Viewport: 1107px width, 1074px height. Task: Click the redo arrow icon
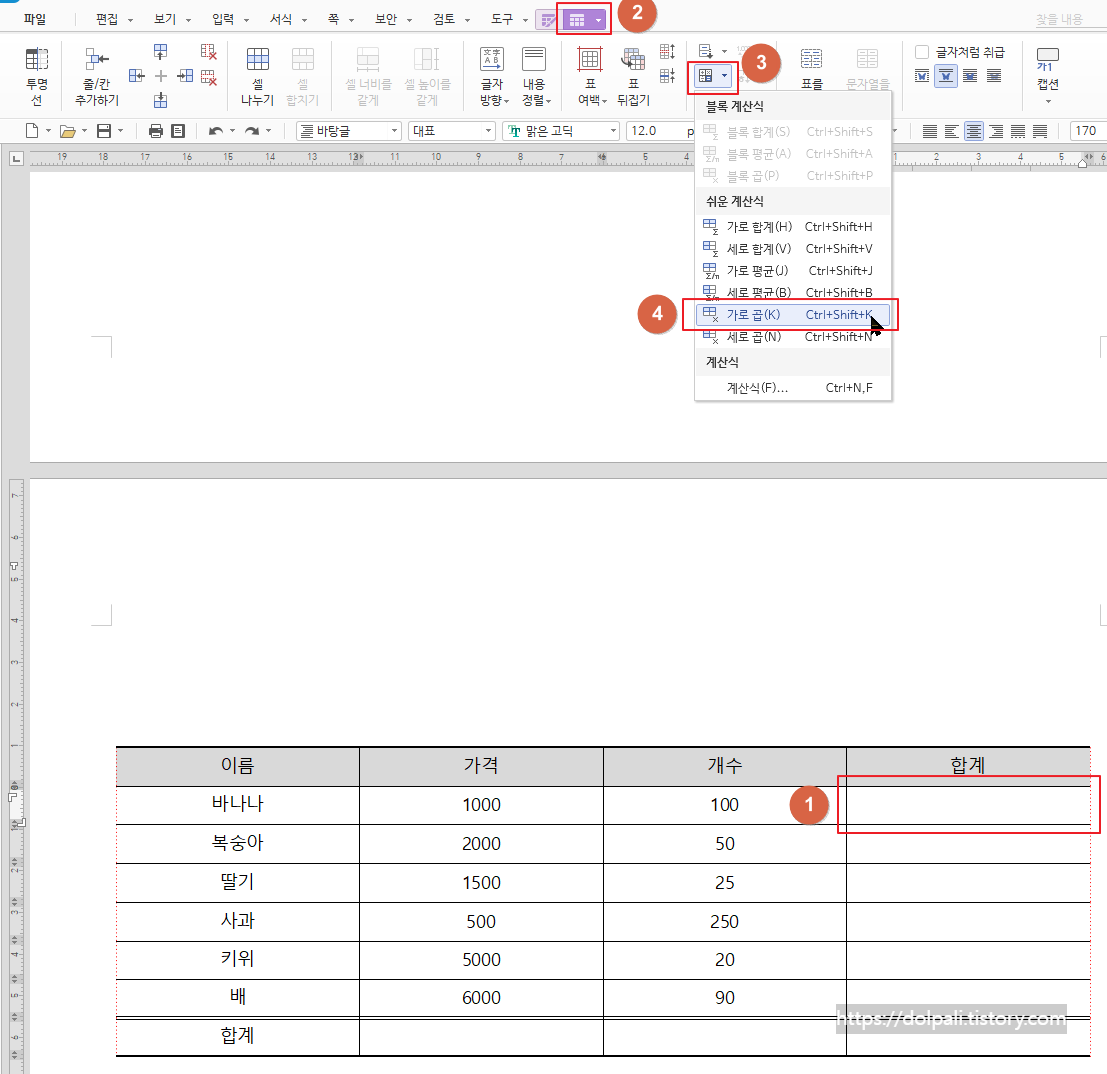252,131
